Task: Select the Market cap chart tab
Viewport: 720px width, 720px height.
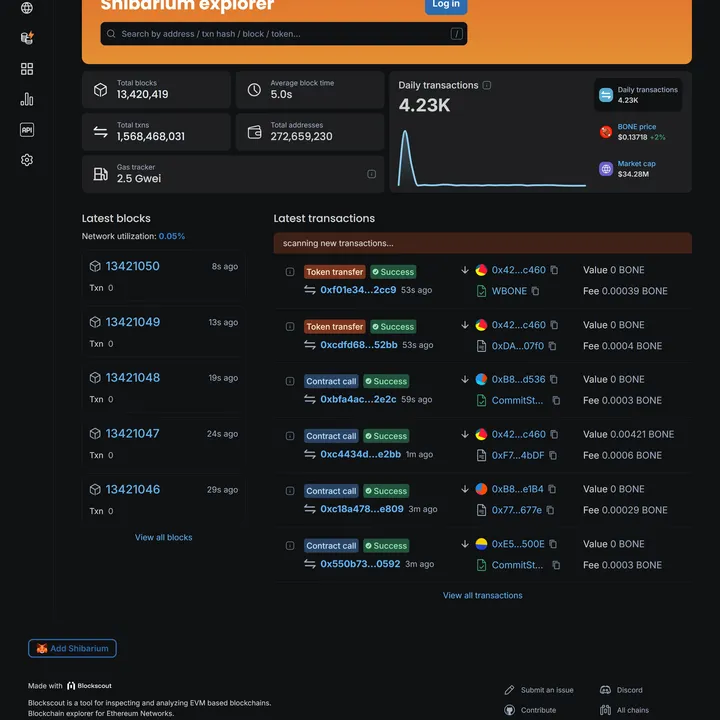Action: (x=638, y=169)
